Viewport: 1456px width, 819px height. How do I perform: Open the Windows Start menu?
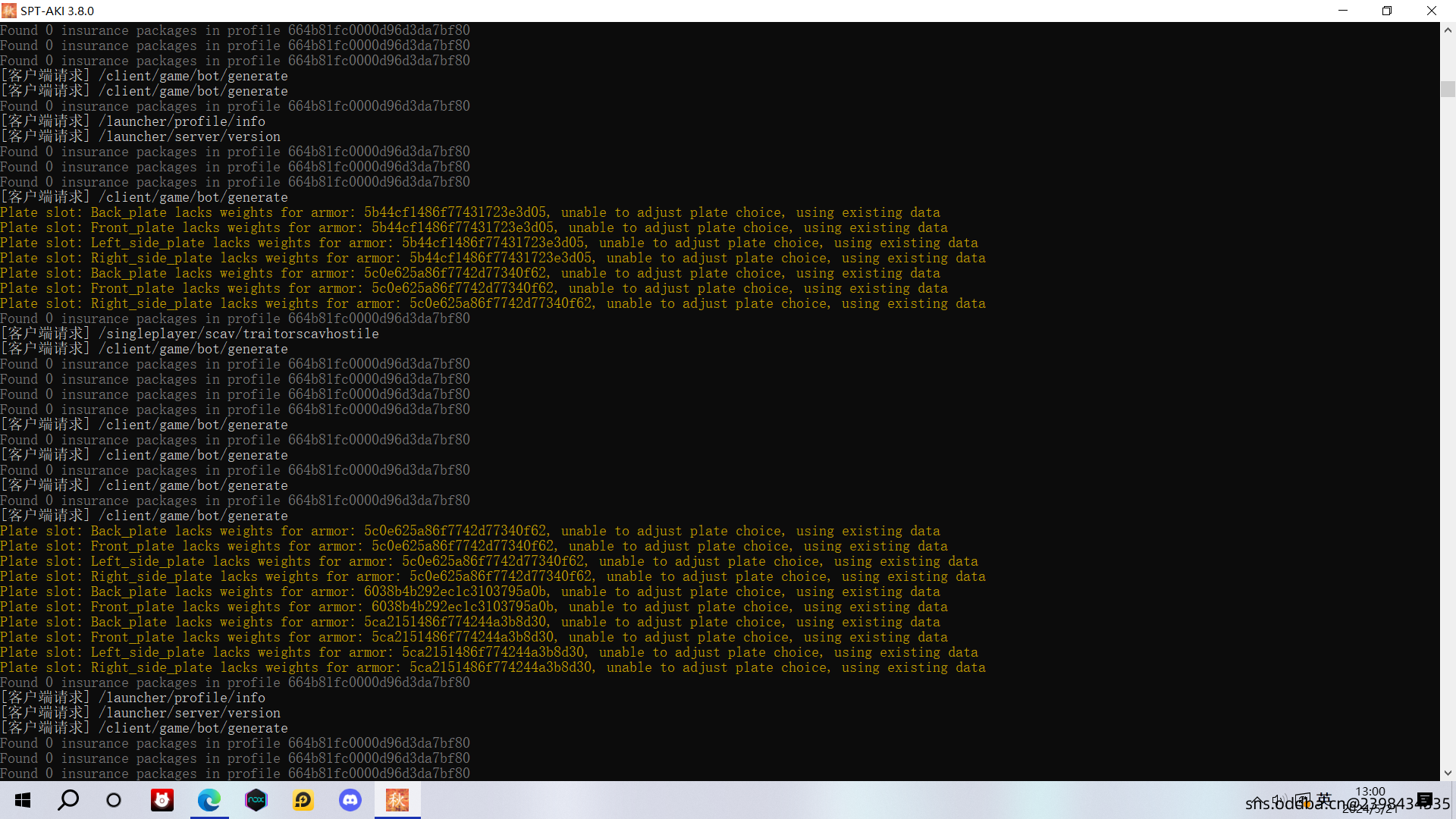tap(23, 800)
